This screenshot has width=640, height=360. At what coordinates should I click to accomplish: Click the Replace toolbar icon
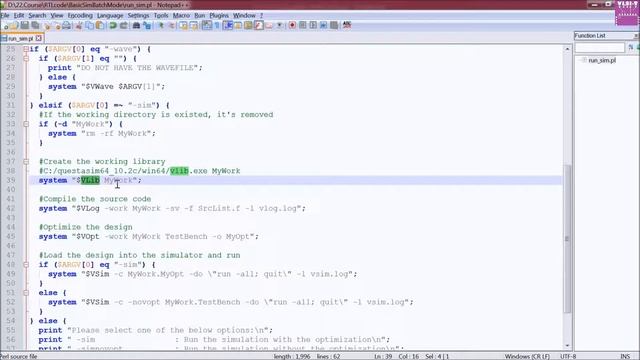coord(147,25)
